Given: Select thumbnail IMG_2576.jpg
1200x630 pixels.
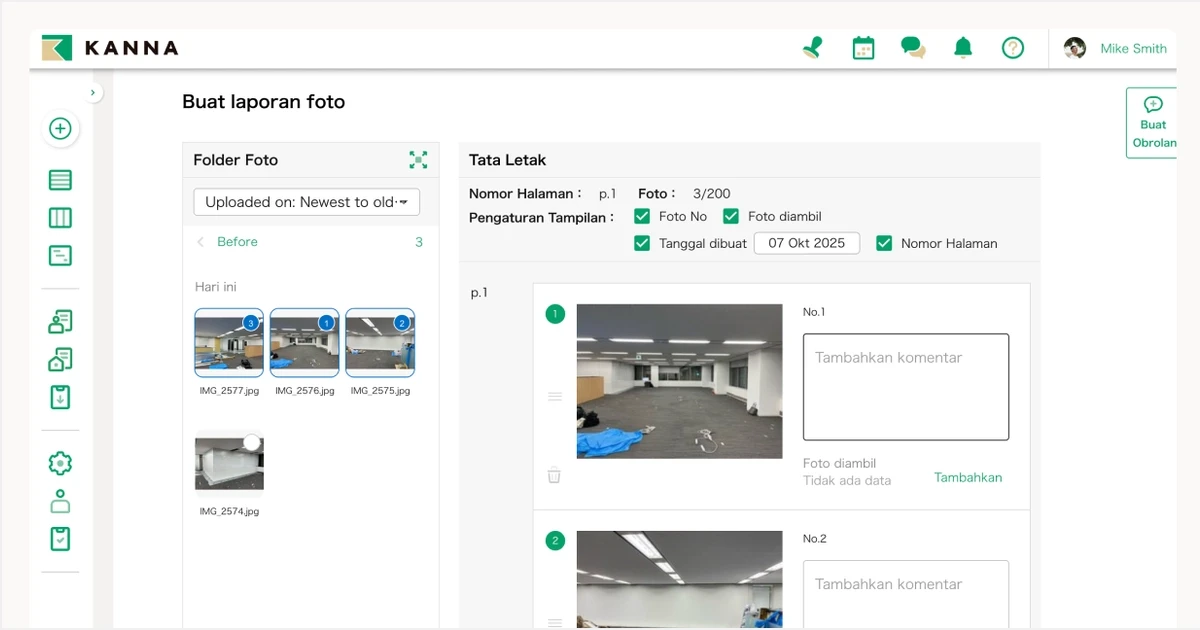Looking at the screenshot, I should click(x=304, y=343).
